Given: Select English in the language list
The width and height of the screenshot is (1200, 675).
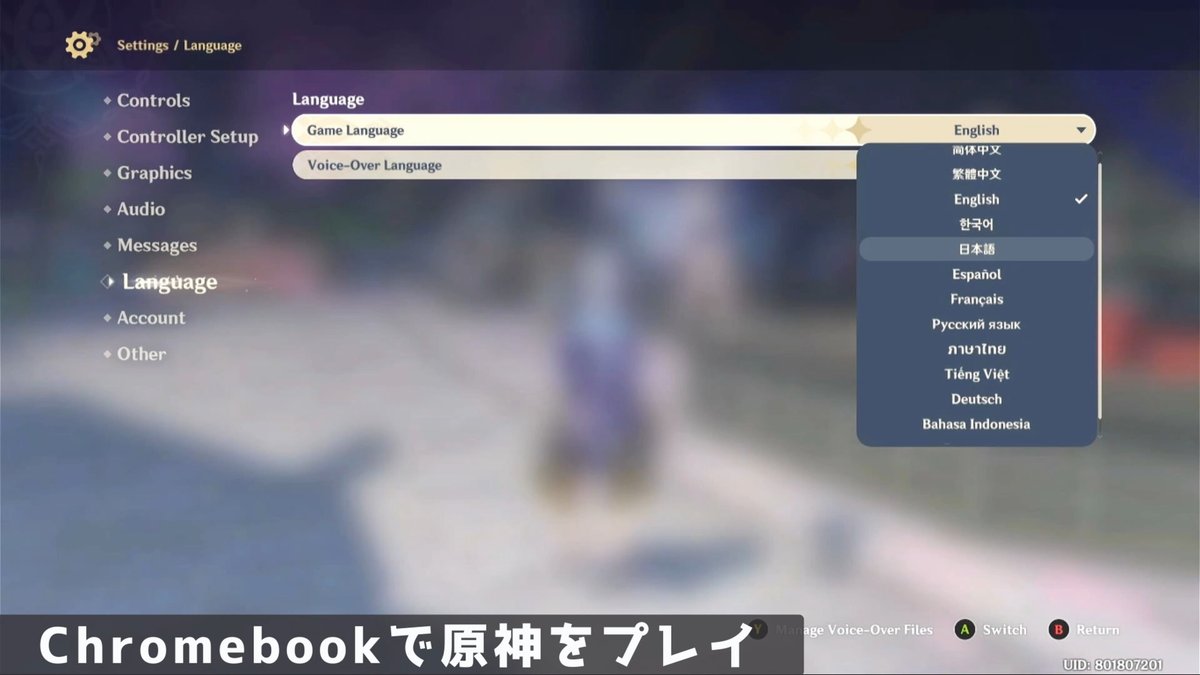Looking at the screenshot, I should pyautogui.click(x=976, y=199).
